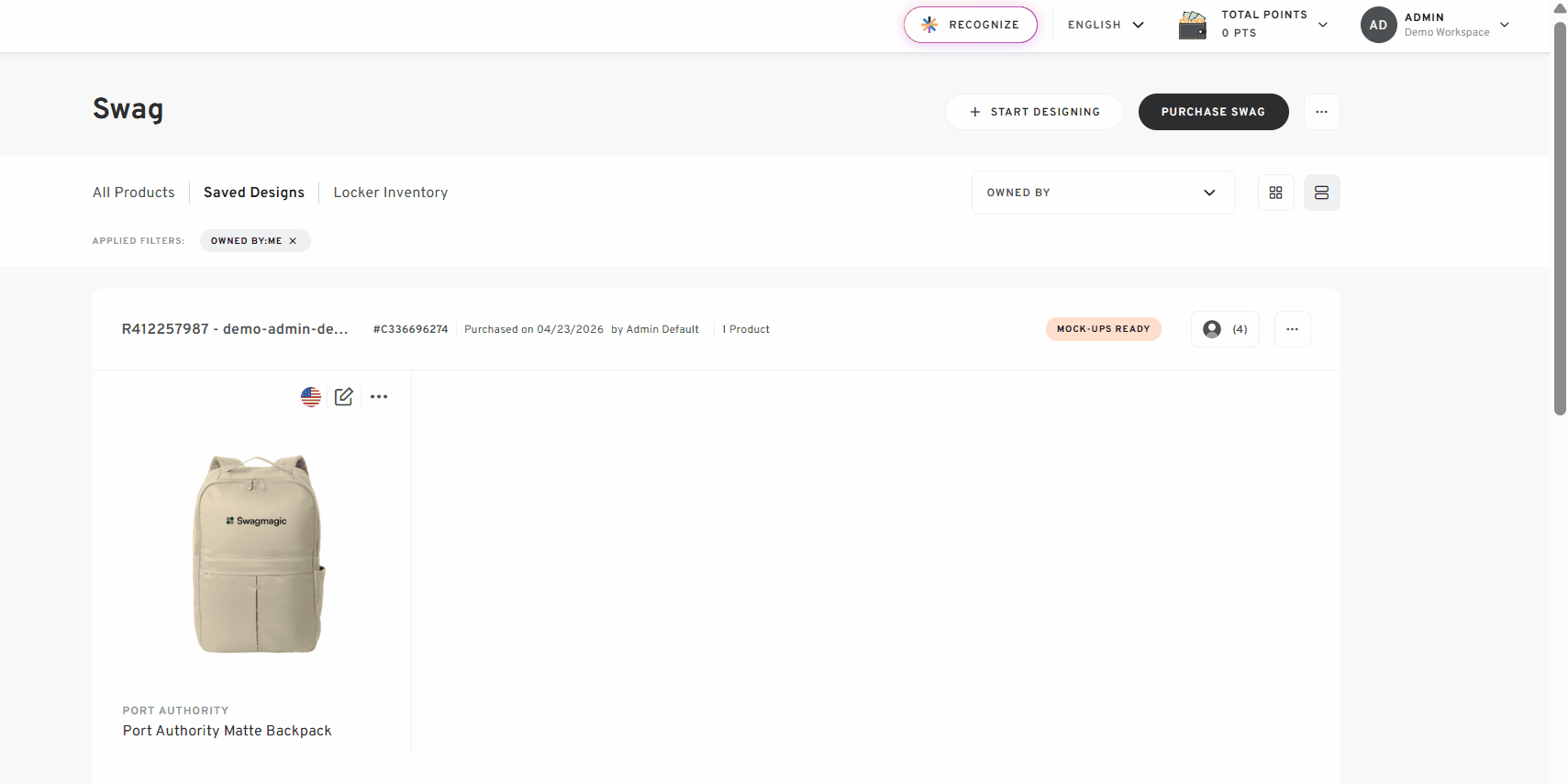Remove the Owned By:Me filter
Screen dimensions: 1568x784
[x=293, y=241]
